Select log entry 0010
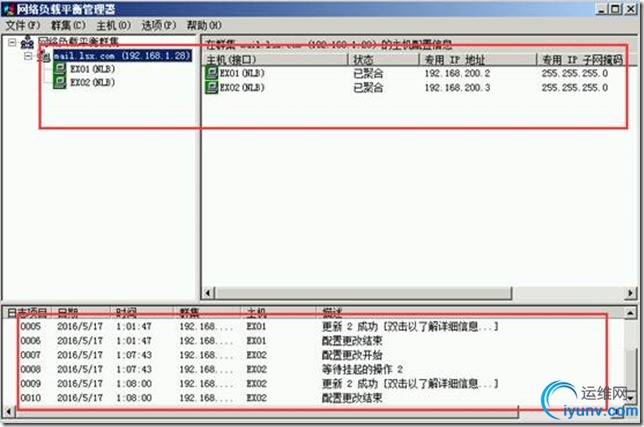The image size is (644, 427). [312, 397]
